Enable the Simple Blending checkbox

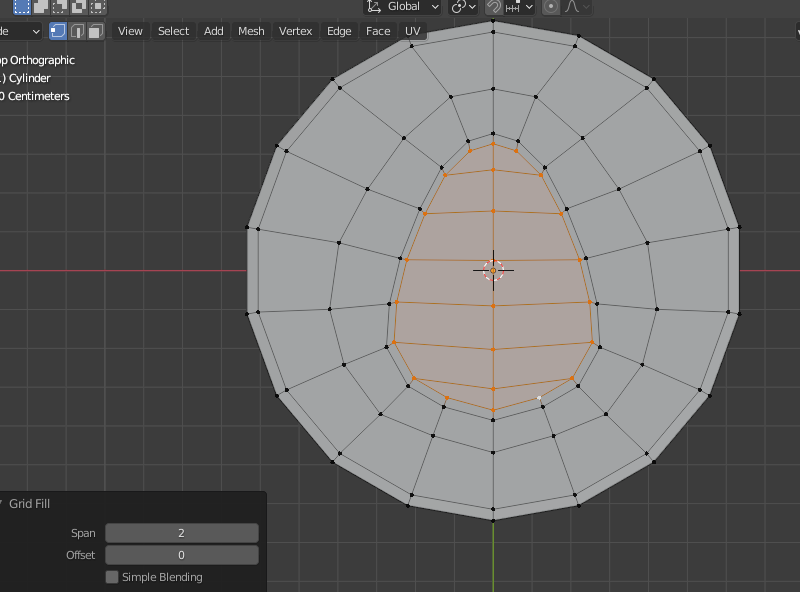(x=112, y=577)
